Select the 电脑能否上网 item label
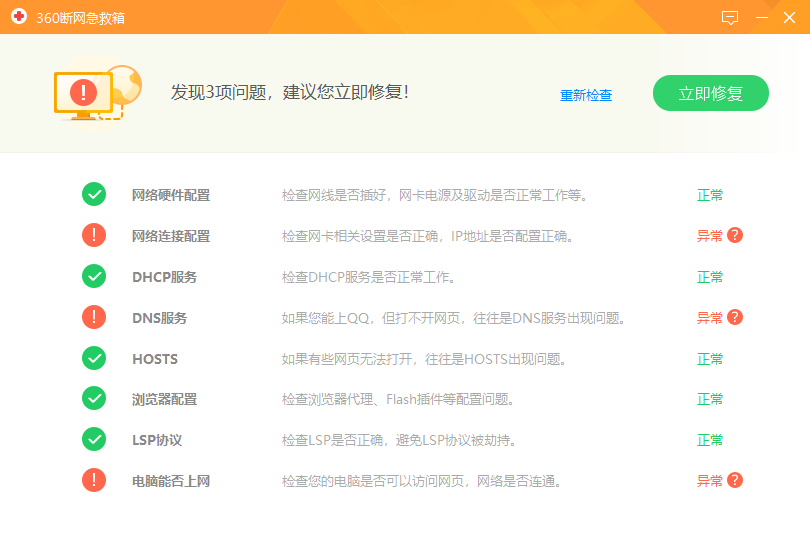The width and height of the screenshot is (810, 535). point(171,481)
